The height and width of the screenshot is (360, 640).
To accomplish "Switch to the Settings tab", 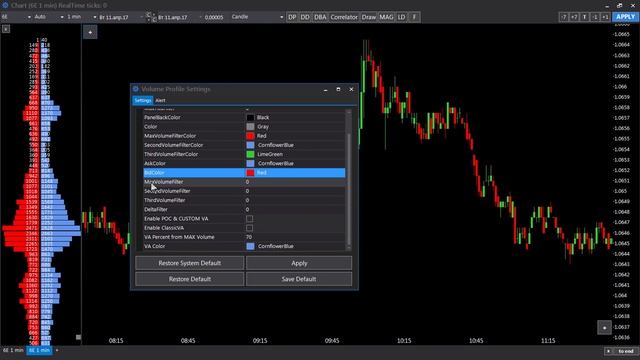I will click(143, 100).
